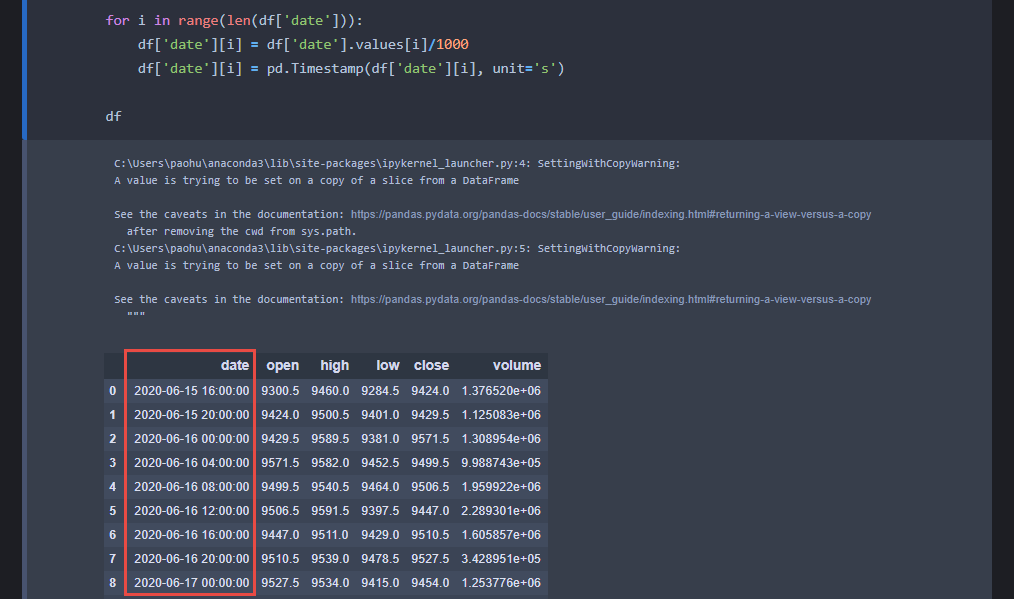Select row index 8 in the dataframe

[x=112, y=582]
